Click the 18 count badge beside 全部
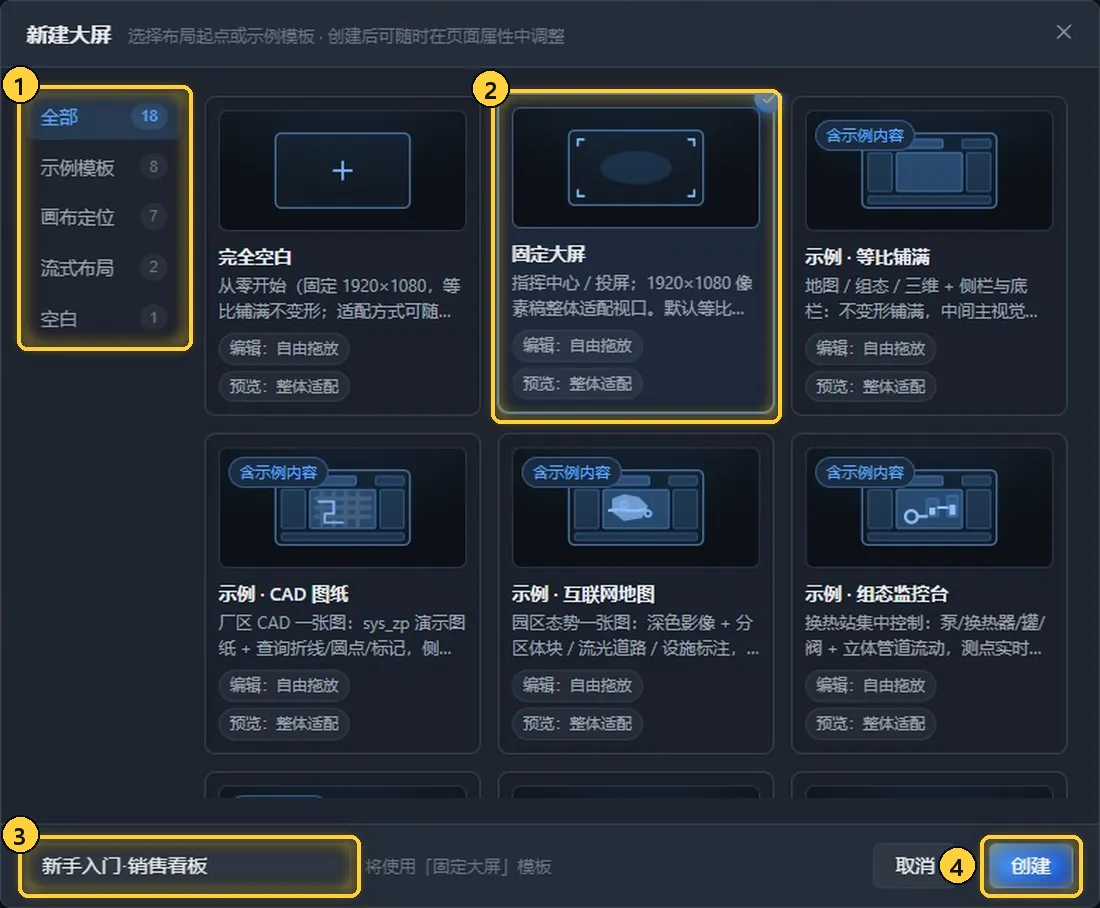The image size is (1100, 908). 149,116
